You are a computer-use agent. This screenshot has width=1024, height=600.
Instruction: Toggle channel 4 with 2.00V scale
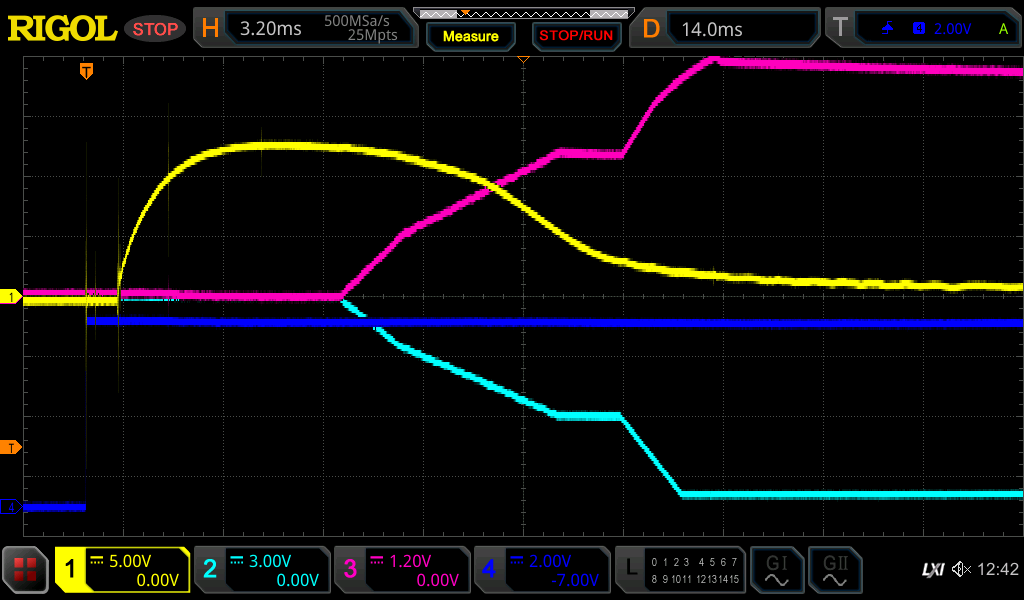[541, 570]
